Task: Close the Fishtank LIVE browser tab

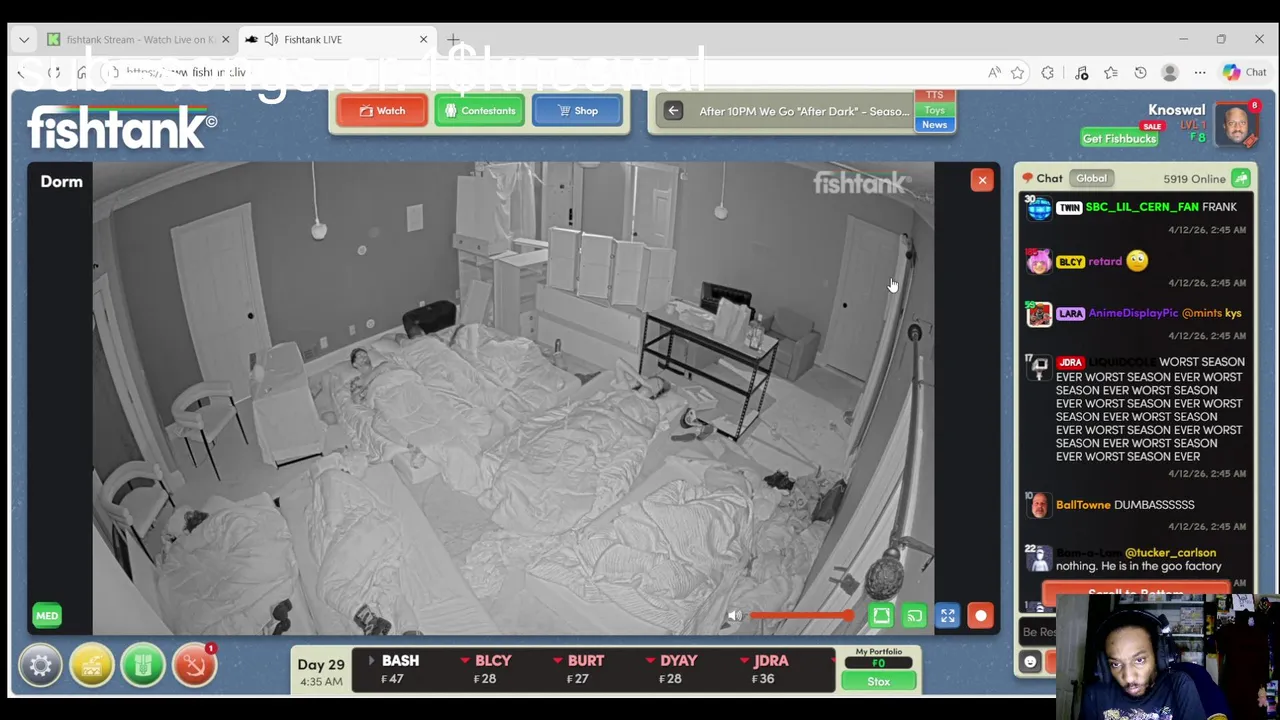Action: pyautogui.click(x=423, y=40)
